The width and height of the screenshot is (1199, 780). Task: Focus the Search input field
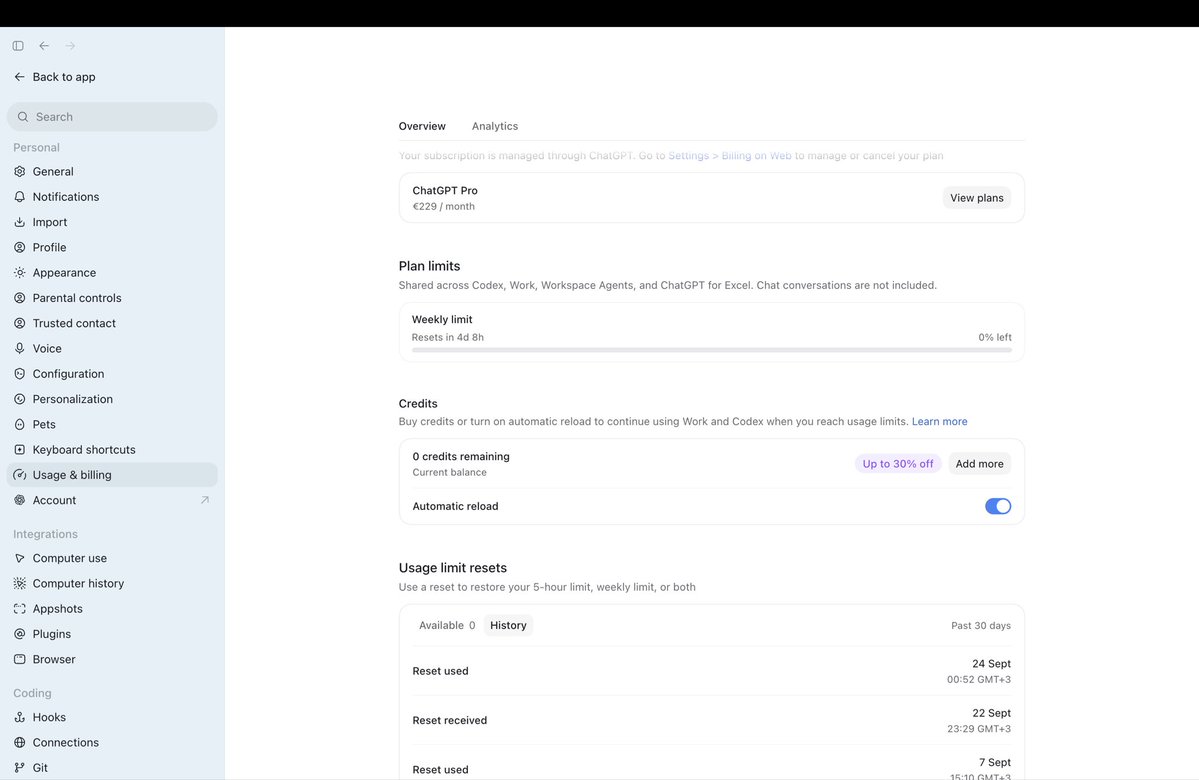click(112, 117)
